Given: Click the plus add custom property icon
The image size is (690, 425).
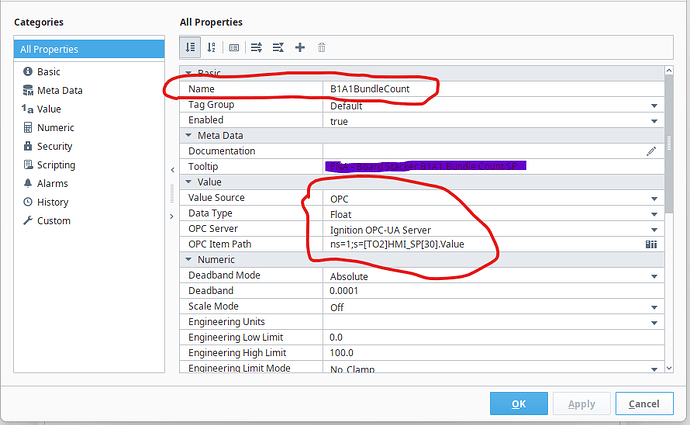Looking at the screenshot, I should point(300,48).
